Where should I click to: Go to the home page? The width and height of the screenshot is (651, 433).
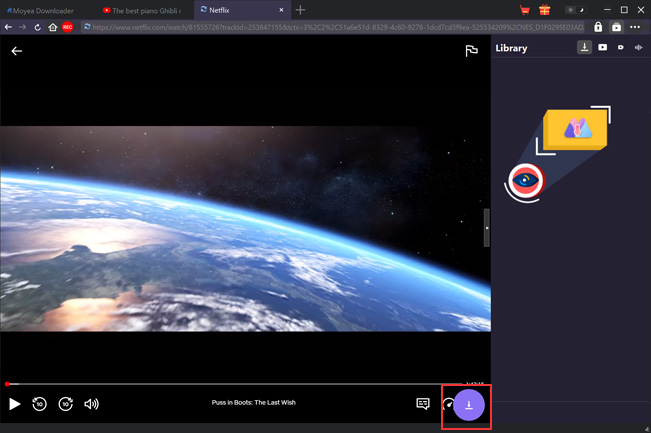(x=53, y=27)
